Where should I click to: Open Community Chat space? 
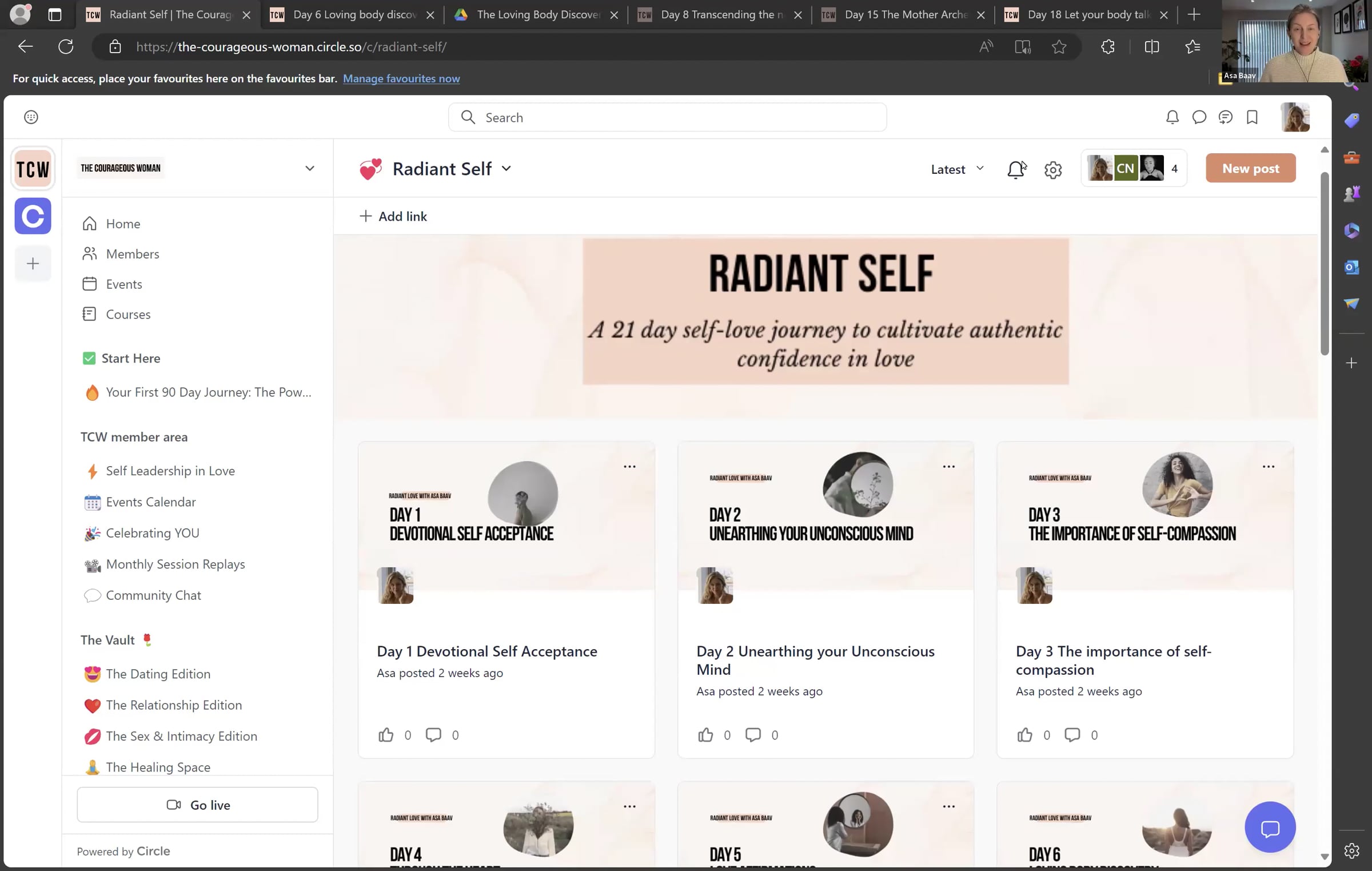tap(153, 595)
